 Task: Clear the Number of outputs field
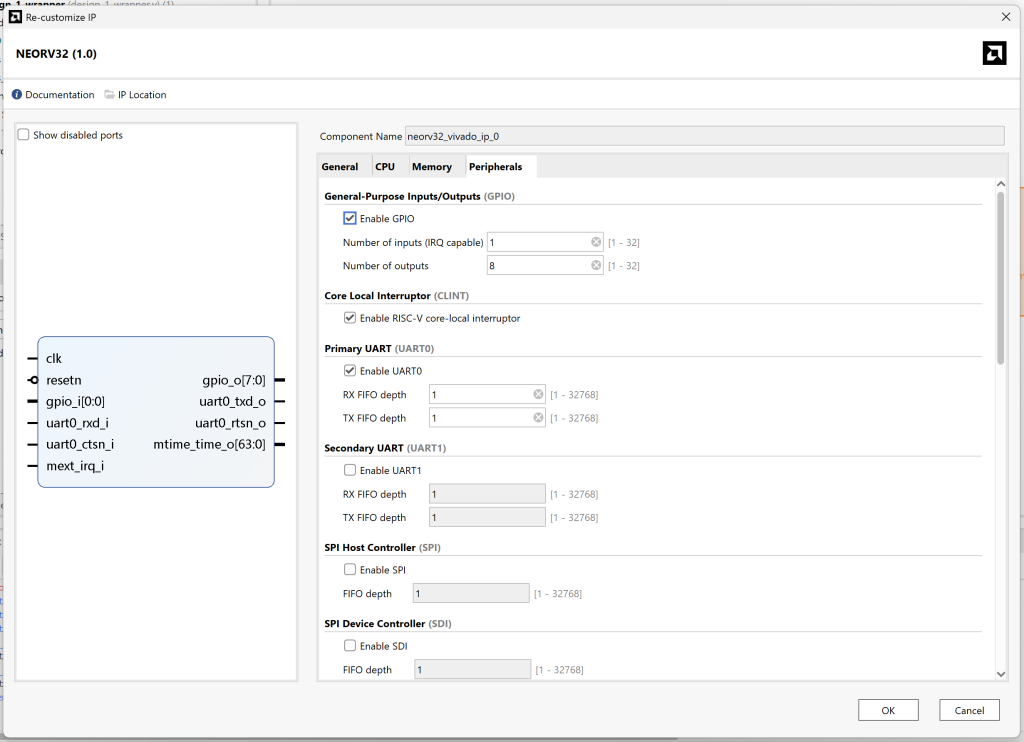[x=596, y=265]
